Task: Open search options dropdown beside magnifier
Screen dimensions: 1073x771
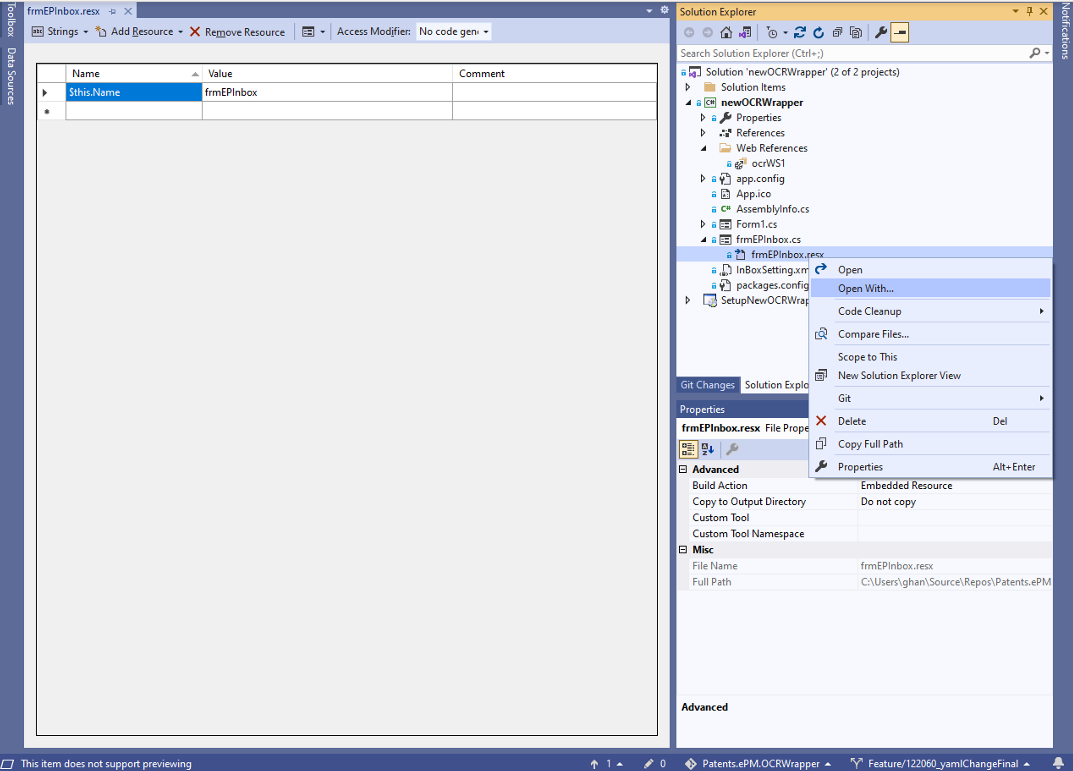Action: coord(1047,53)
